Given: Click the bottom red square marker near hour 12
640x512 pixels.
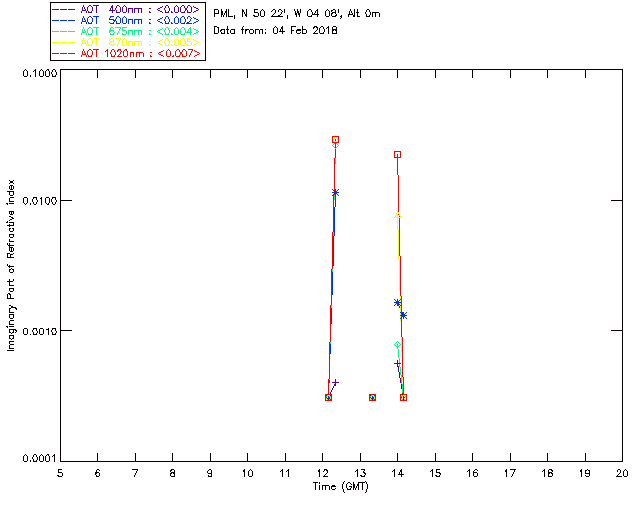Looking at the screenshot, I should point(329,398).
